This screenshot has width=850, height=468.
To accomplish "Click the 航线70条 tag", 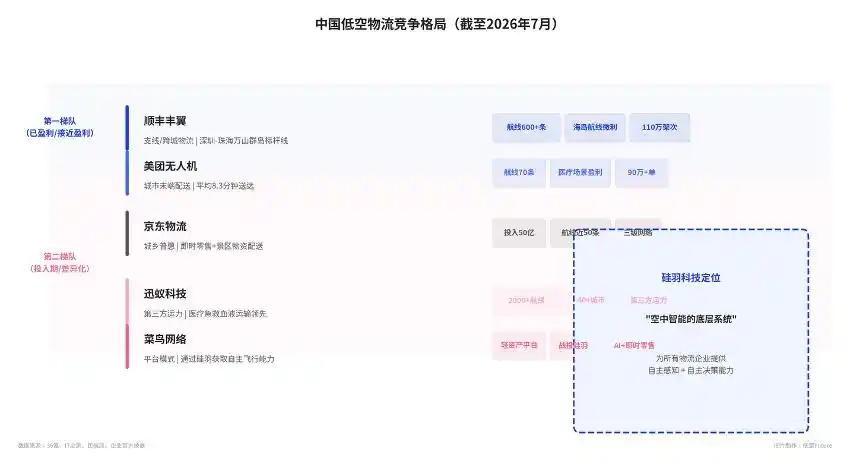I will (x=519, y=172).
